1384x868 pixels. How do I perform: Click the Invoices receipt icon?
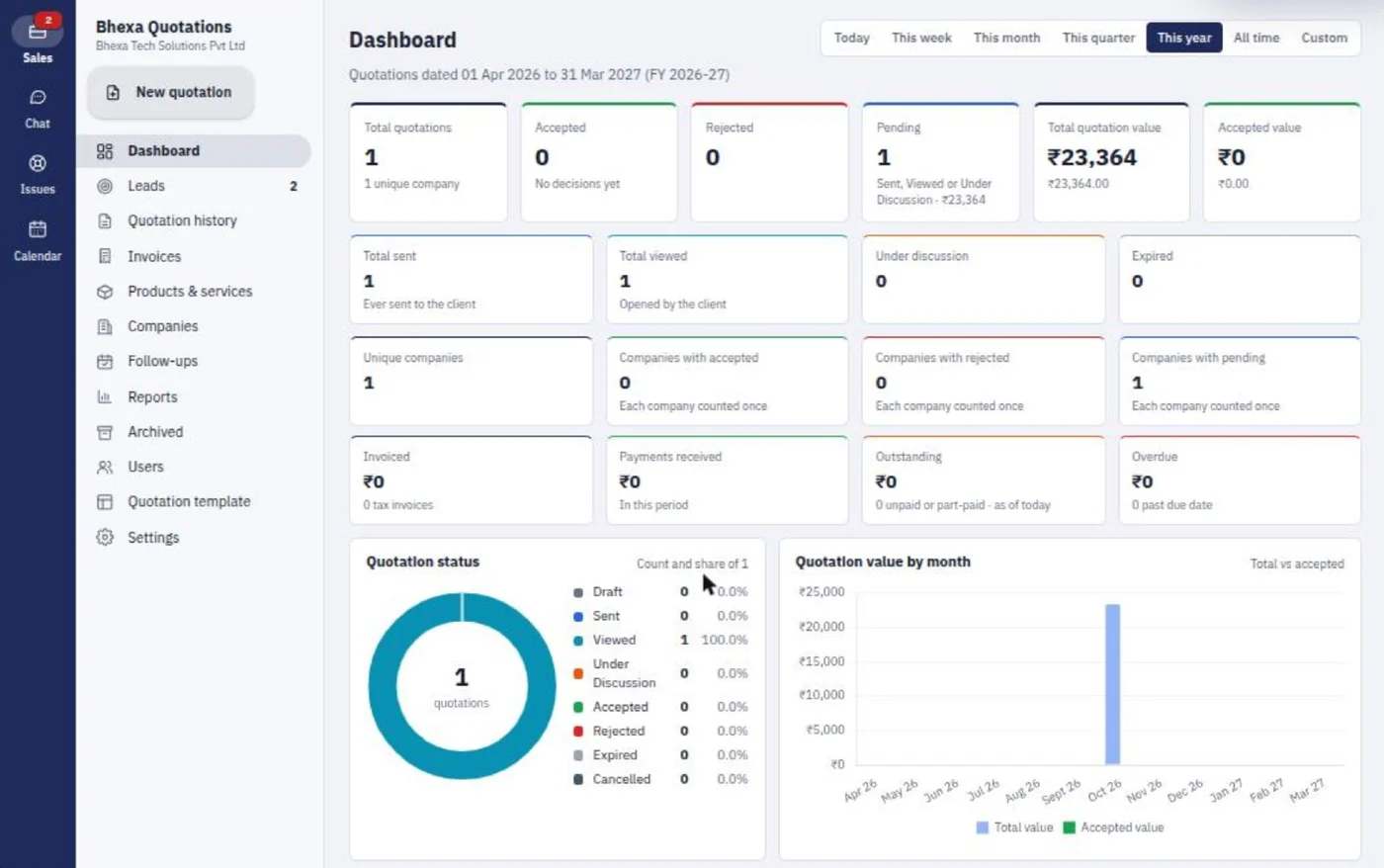(x=105, y=256)
